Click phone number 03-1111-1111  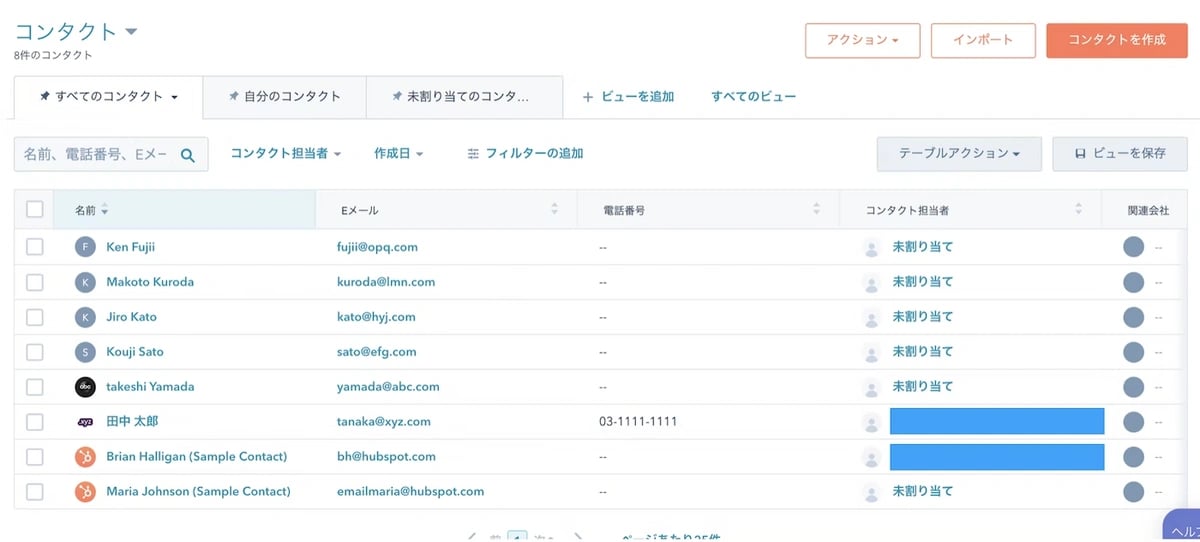(x=638, y=422)
